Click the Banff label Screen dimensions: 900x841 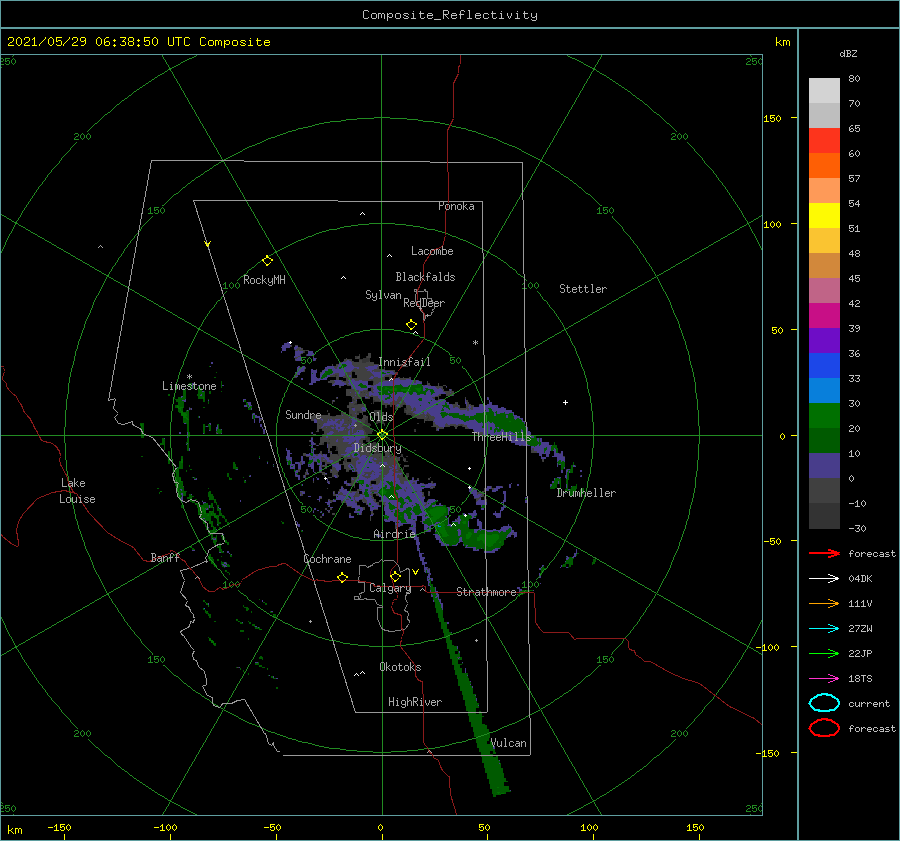click(165, 557)
